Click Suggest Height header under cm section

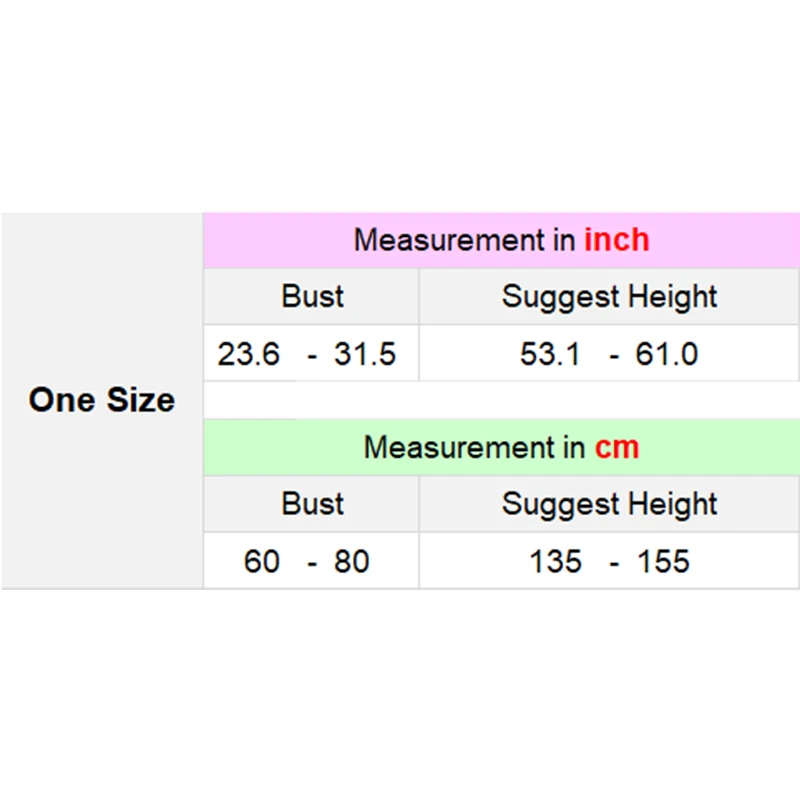coord(609,503)
